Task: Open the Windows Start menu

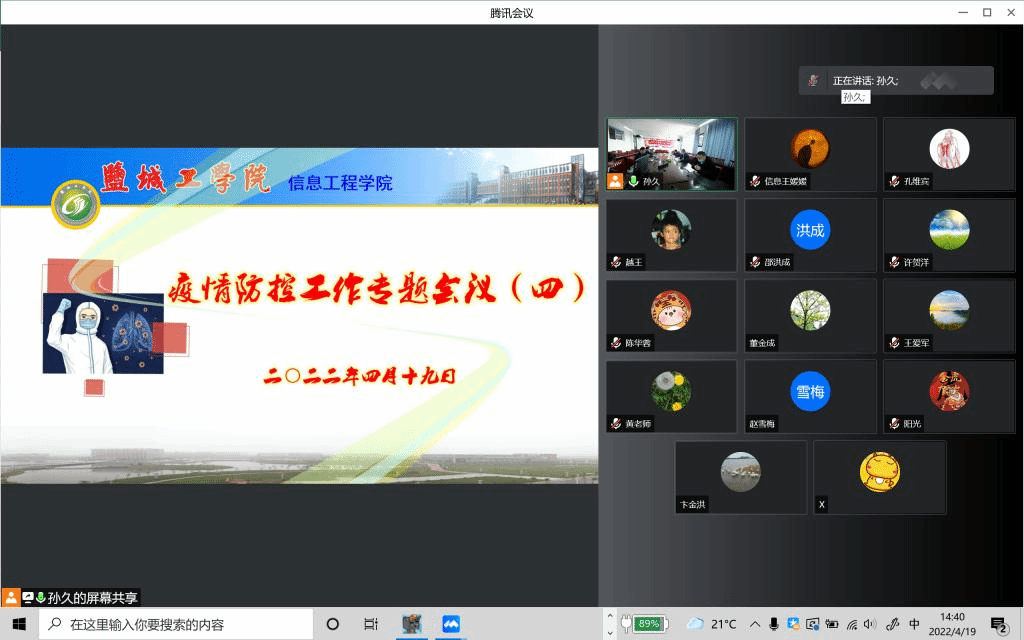Action: pos(19,624)
